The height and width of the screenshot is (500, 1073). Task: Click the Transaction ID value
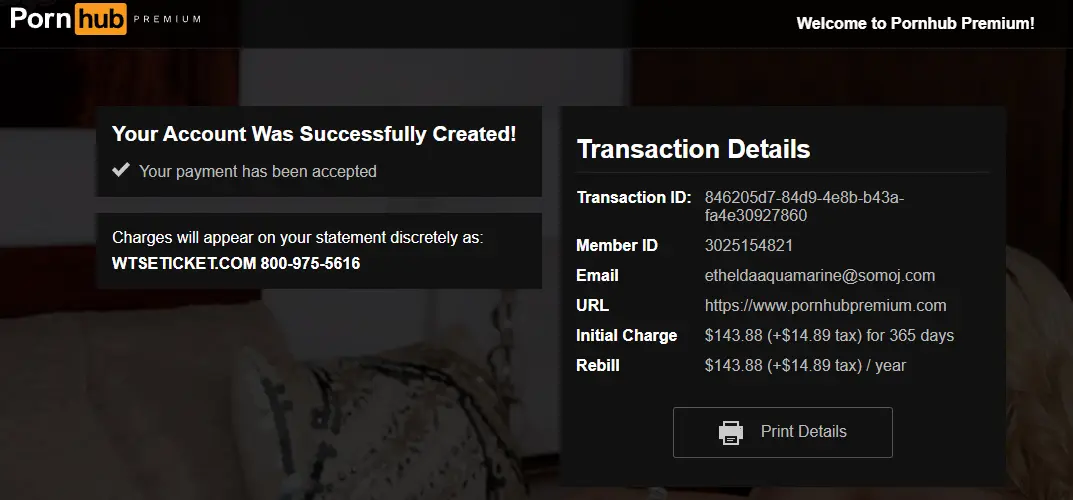[804, 207]
